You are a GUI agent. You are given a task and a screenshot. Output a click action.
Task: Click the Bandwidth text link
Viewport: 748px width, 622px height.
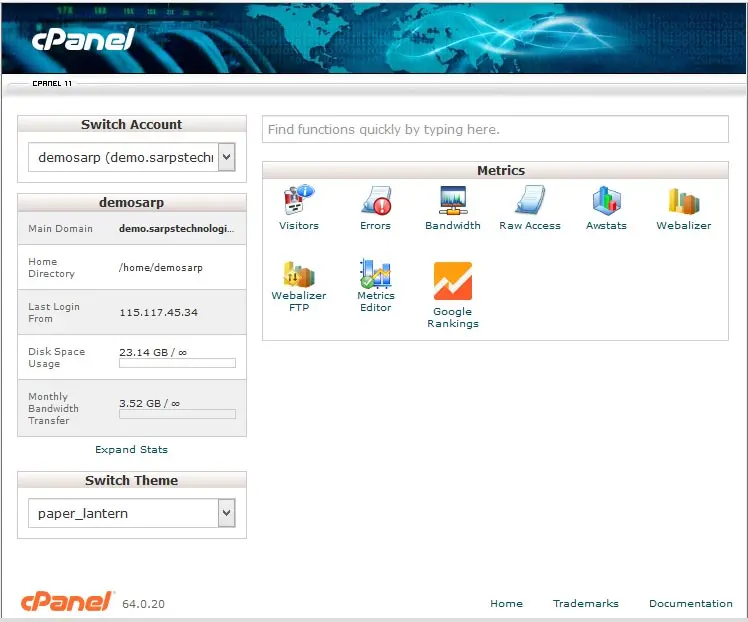(453, 226)
